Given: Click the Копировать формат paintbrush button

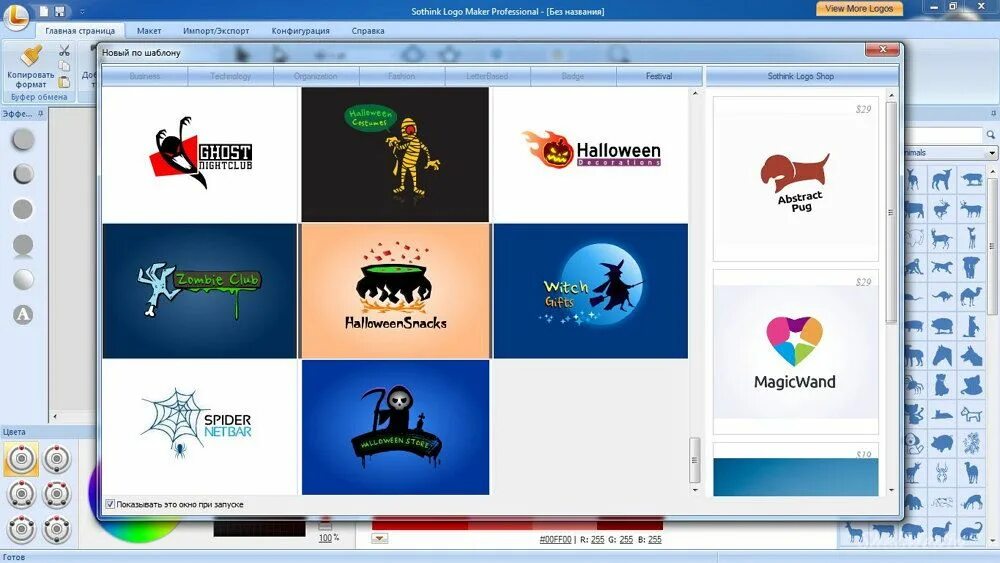Looking at the screenshot, I should 31,66.
